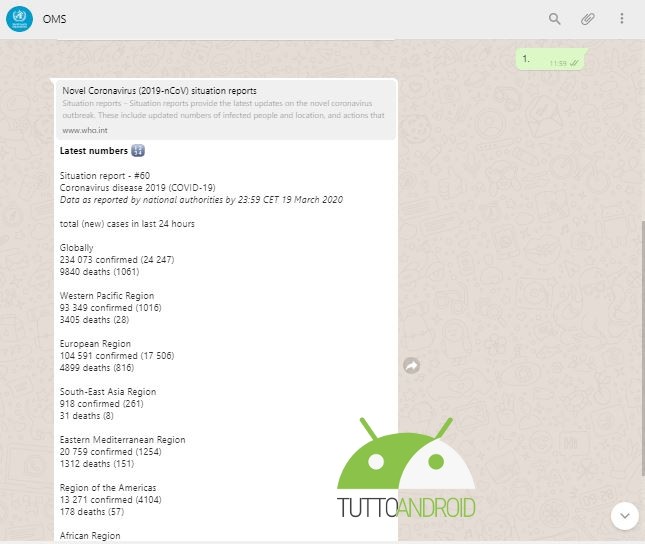Open the OMS contact profile picture
The width and height of the screenshot is (645, 544).
coord(19,19)
